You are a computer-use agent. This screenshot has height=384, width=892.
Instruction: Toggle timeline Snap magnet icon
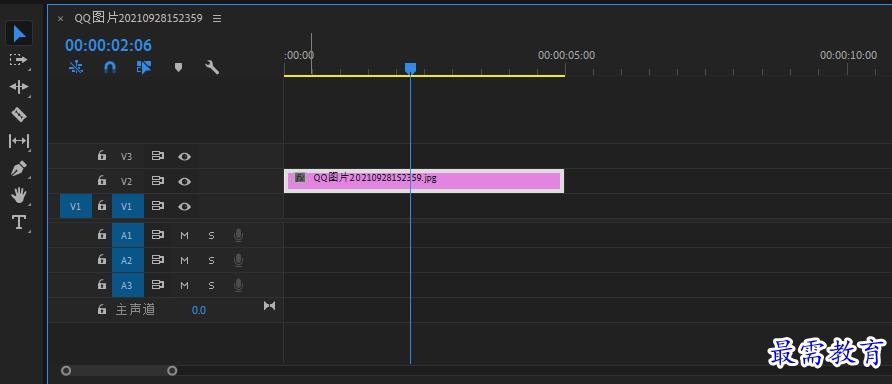110,68
